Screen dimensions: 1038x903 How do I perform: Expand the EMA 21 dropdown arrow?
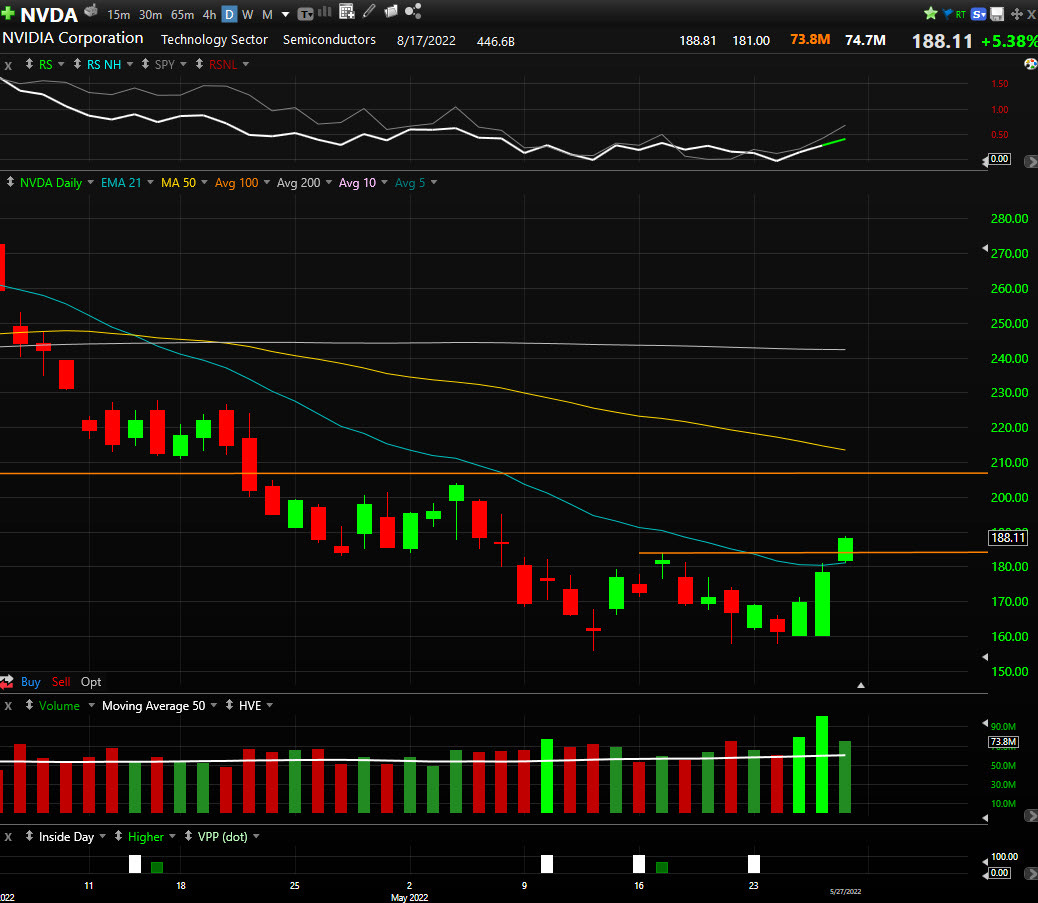(150, 182)
